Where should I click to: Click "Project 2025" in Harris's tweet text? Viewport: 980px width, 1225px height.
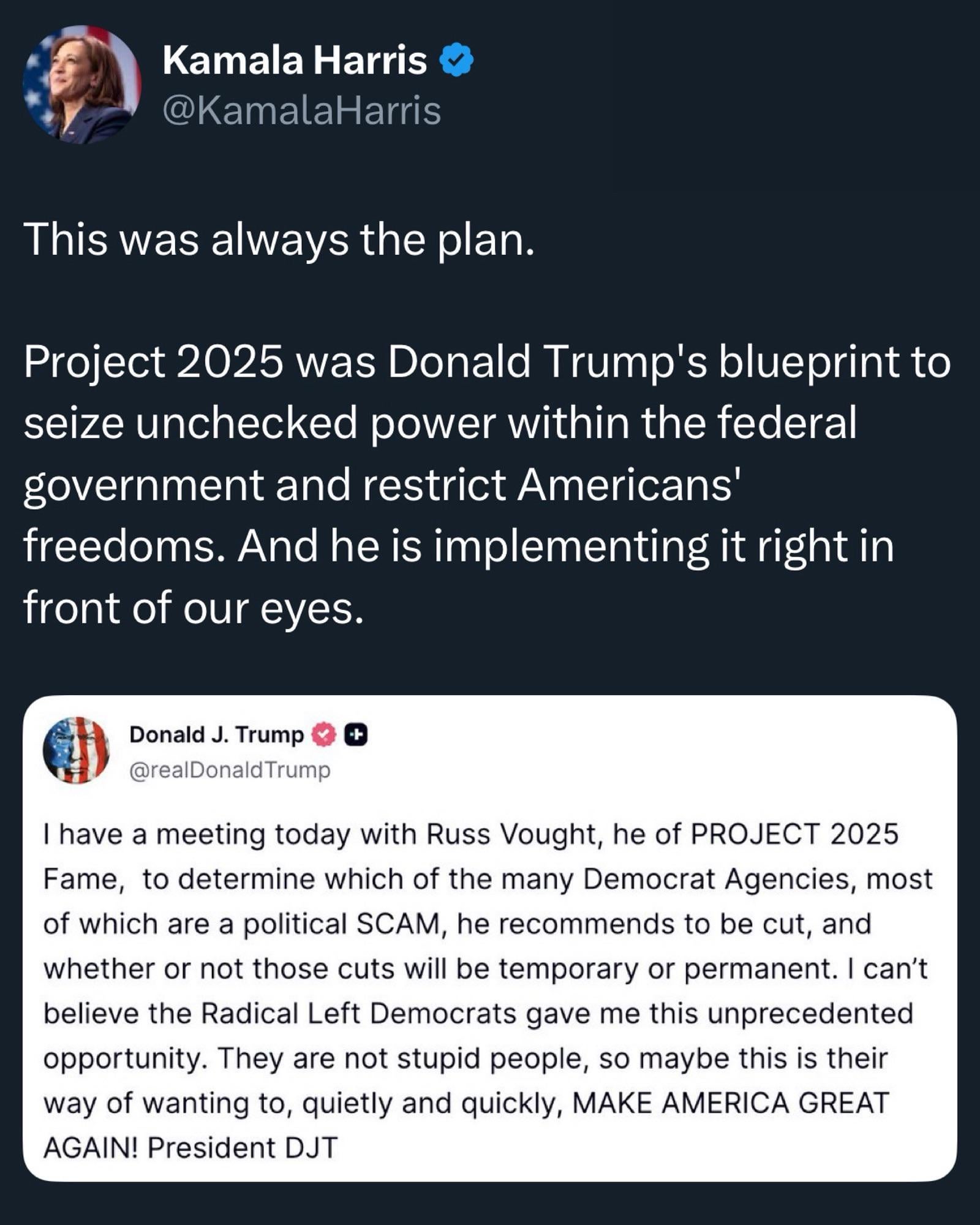point(154,362)
